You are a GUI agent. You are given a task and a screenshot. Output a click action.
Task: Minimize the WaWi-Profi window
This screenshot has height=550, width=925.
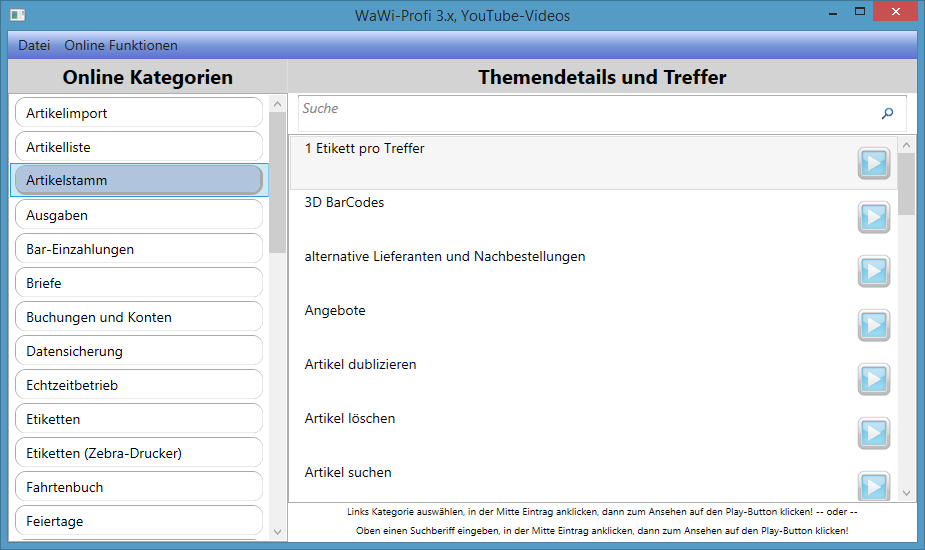point(833,12)
